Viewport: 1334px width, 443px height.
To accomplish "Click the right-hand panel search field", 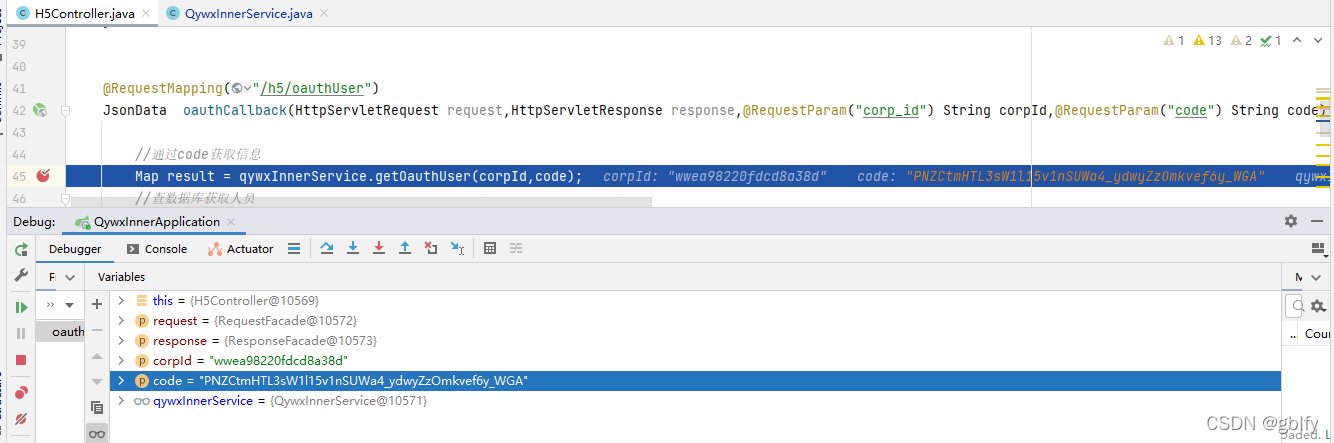I will coord(1296,307).
